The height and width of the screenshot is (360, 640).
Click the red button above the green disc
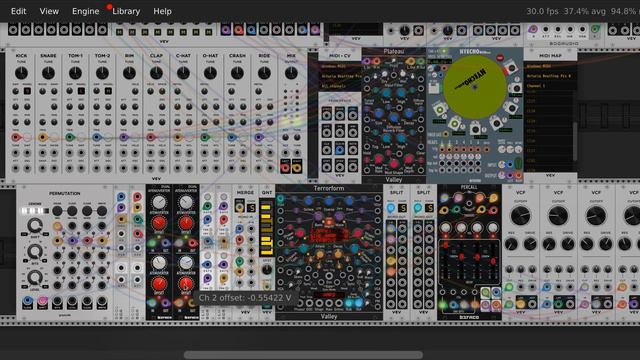click(x=500, y=58)
